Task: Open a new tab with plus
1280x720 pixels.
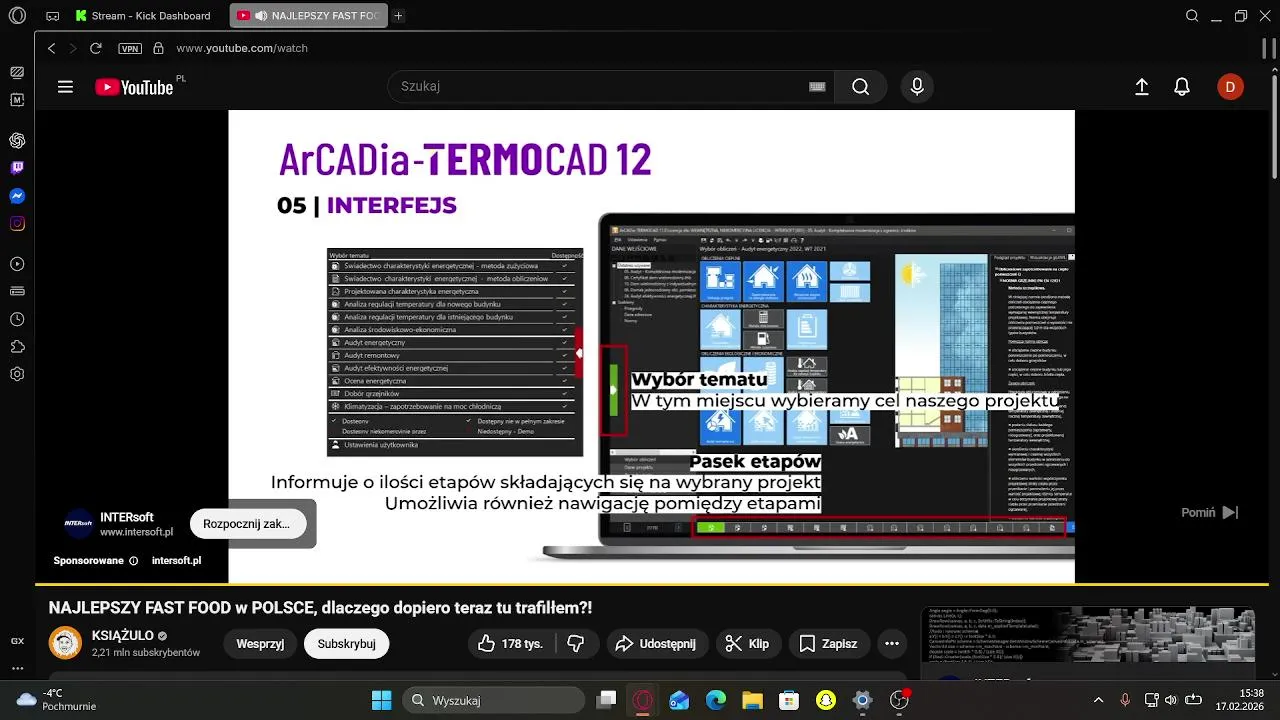Action: (398, 16)
